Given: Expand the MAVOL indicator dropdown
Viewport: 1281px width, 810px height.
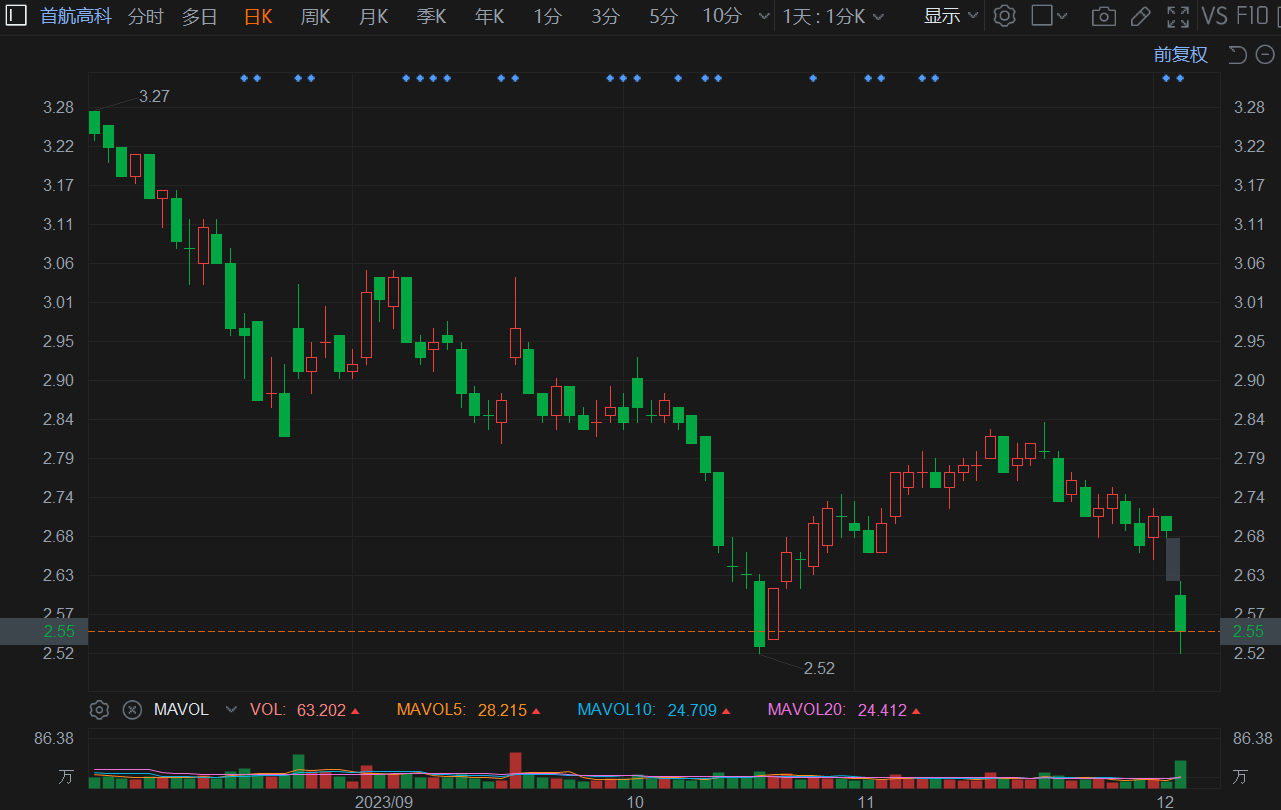Looking at the screenshot, I should click(232, 710).
